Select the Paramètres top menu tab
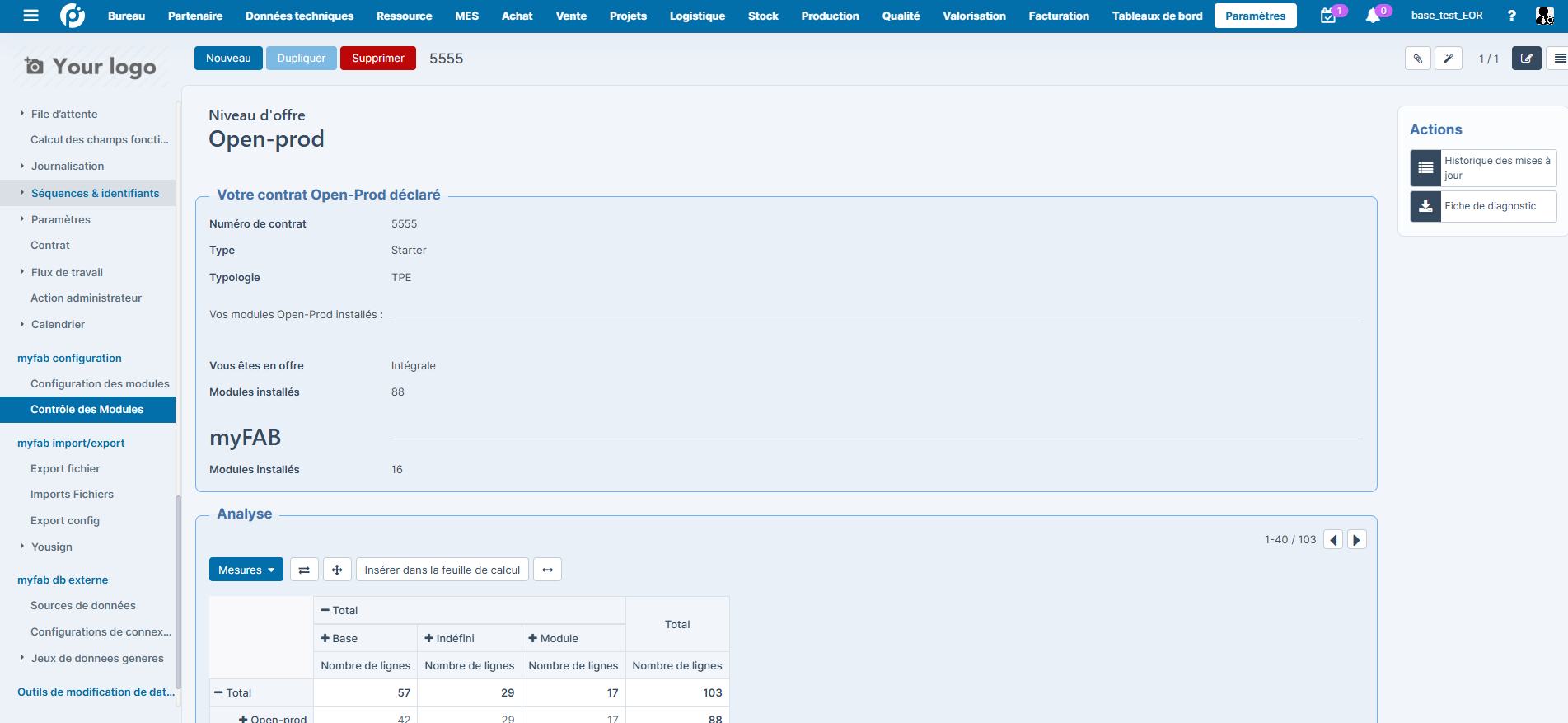 pyautogui.click(x=1255, y=16)
